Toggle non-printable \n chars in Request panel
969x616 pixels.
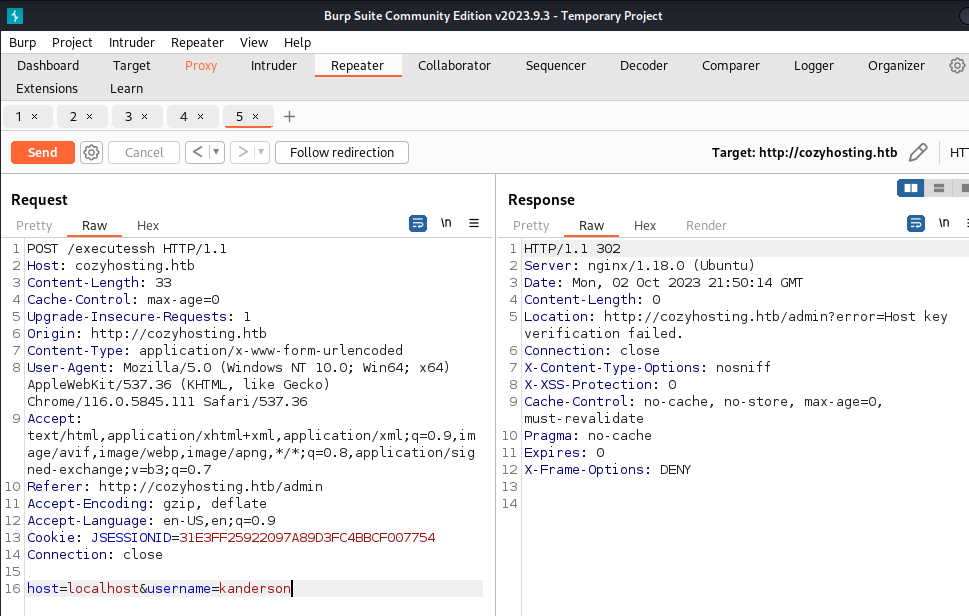tap(446, 223)
